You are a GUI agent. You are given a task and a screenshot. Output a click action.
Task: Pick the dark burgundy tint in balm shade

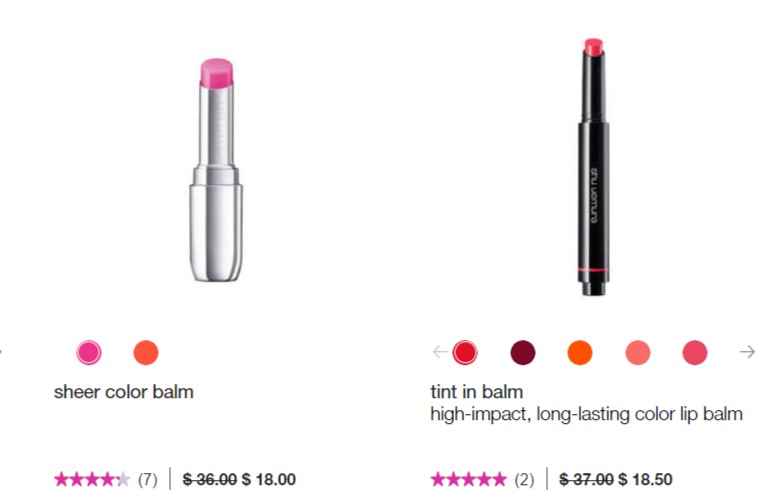tap(523, 352)
